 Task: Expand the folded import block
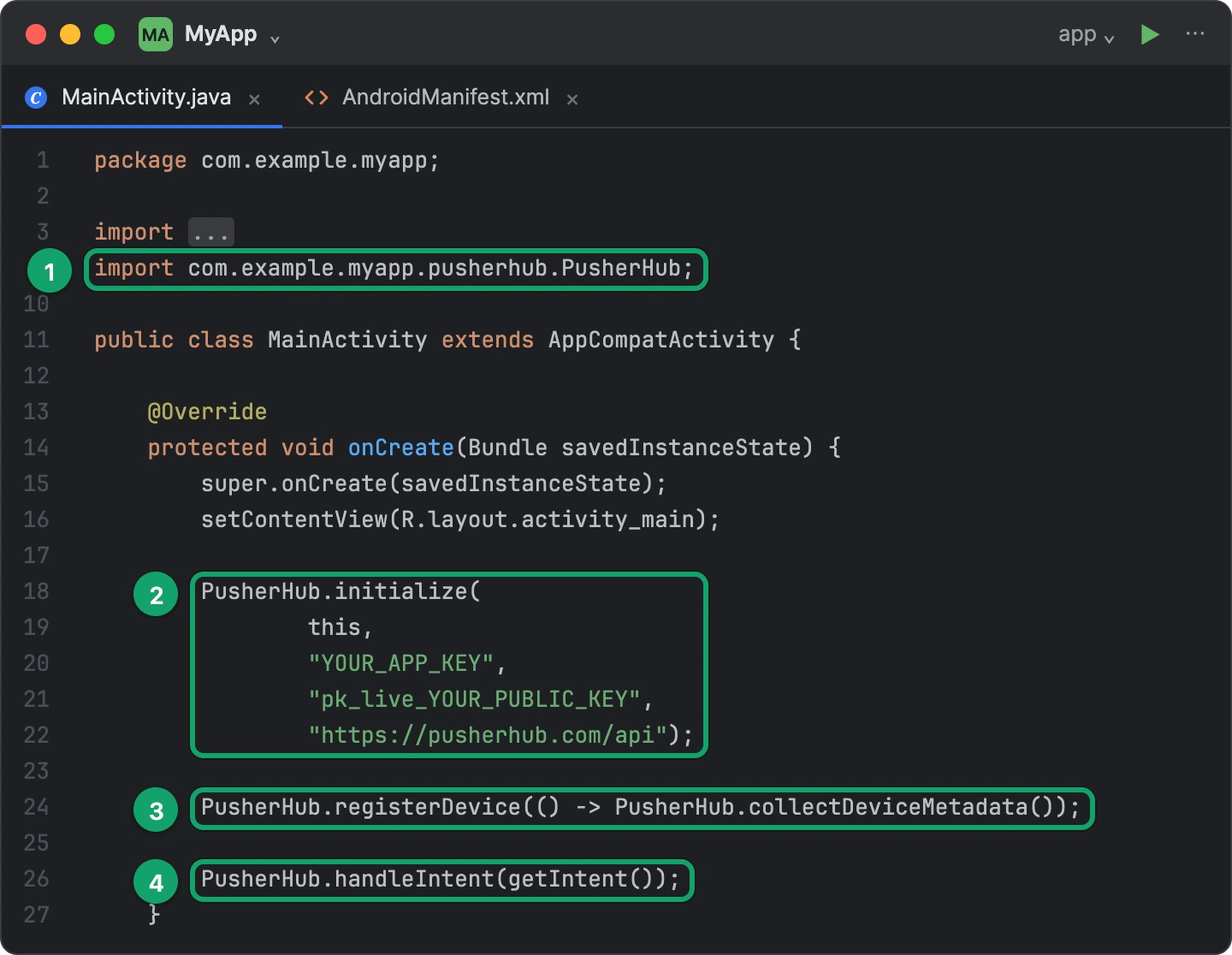coord(210,232)
